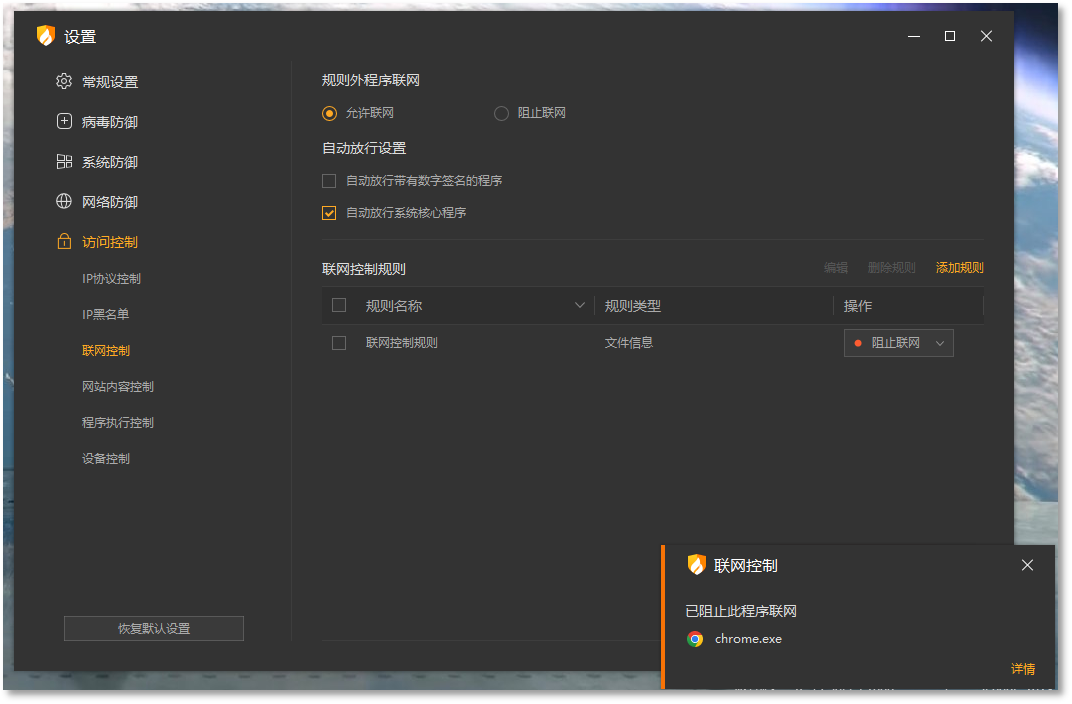Viewport: 1072px width, 704px height.
Task: Maximize the 设置 window
Action: (x=950, y=36)
